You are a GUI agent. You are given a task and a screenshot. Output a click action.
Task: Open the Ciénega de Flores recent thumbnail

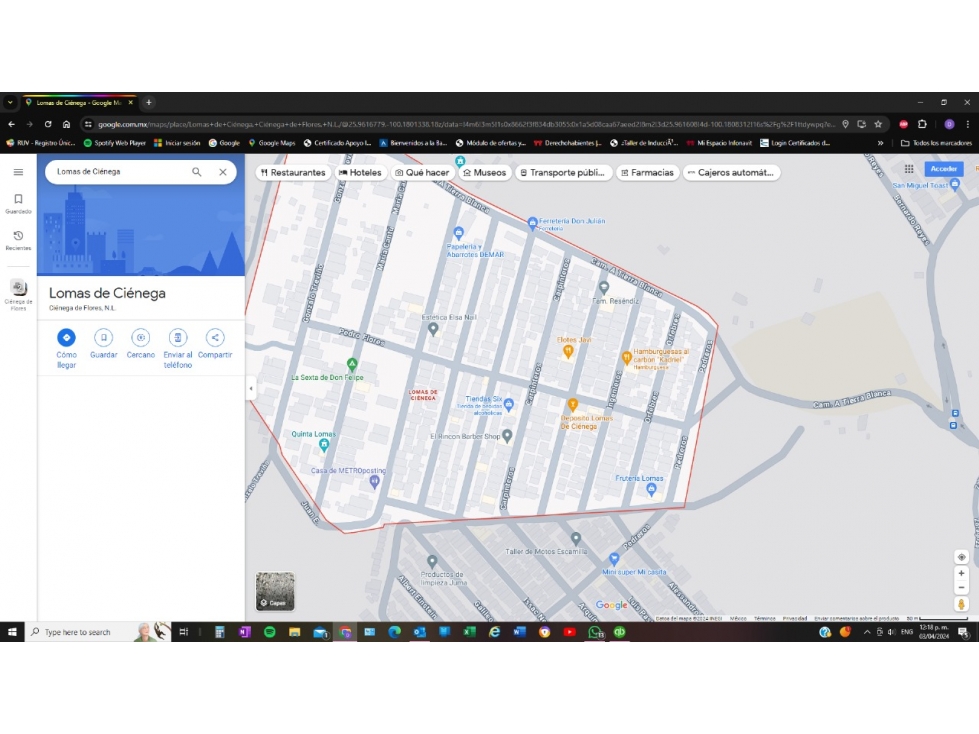click(18, 293)
